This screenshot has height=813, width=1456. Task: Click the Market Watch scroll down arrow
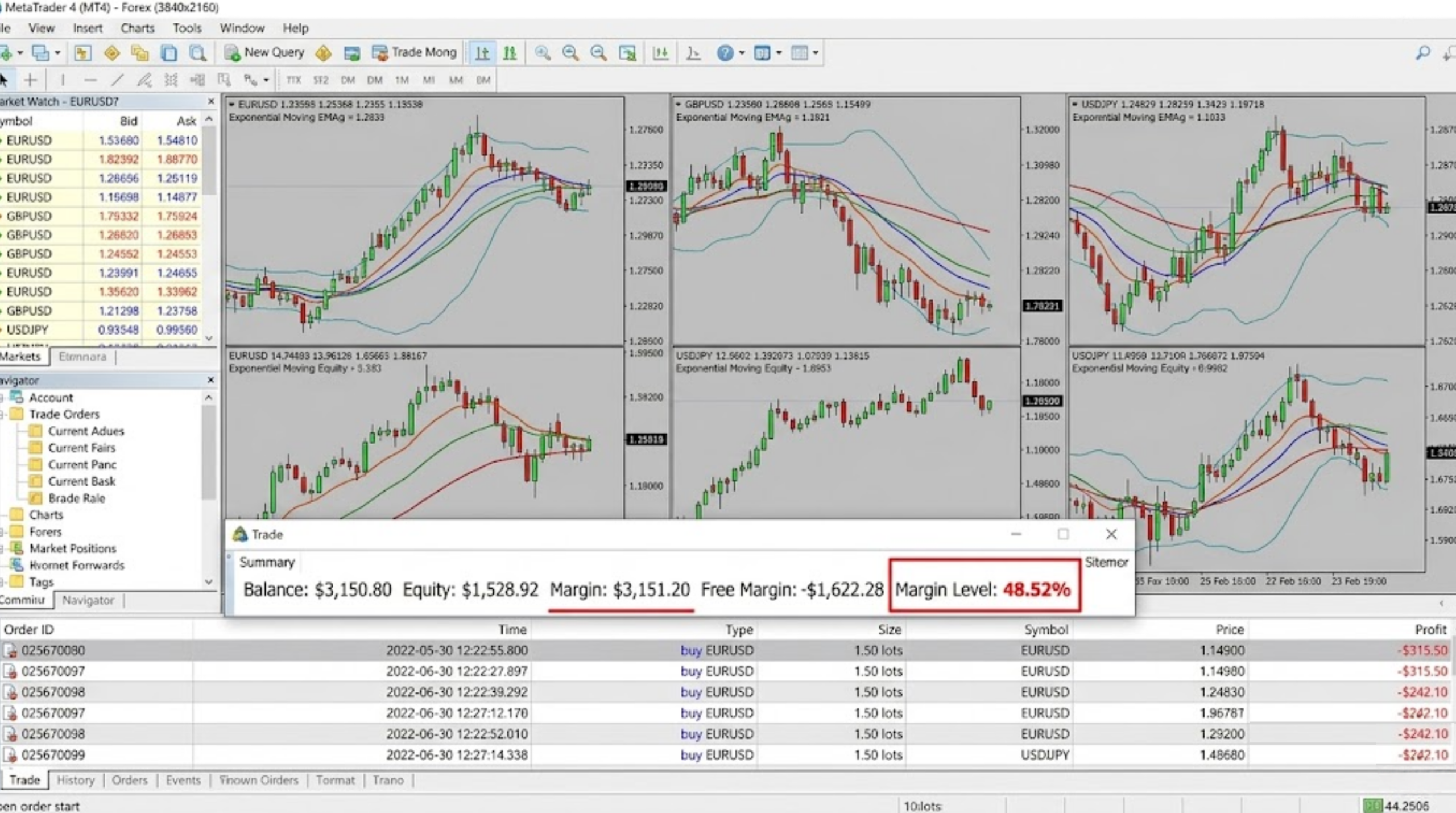(x=209, y=338)
